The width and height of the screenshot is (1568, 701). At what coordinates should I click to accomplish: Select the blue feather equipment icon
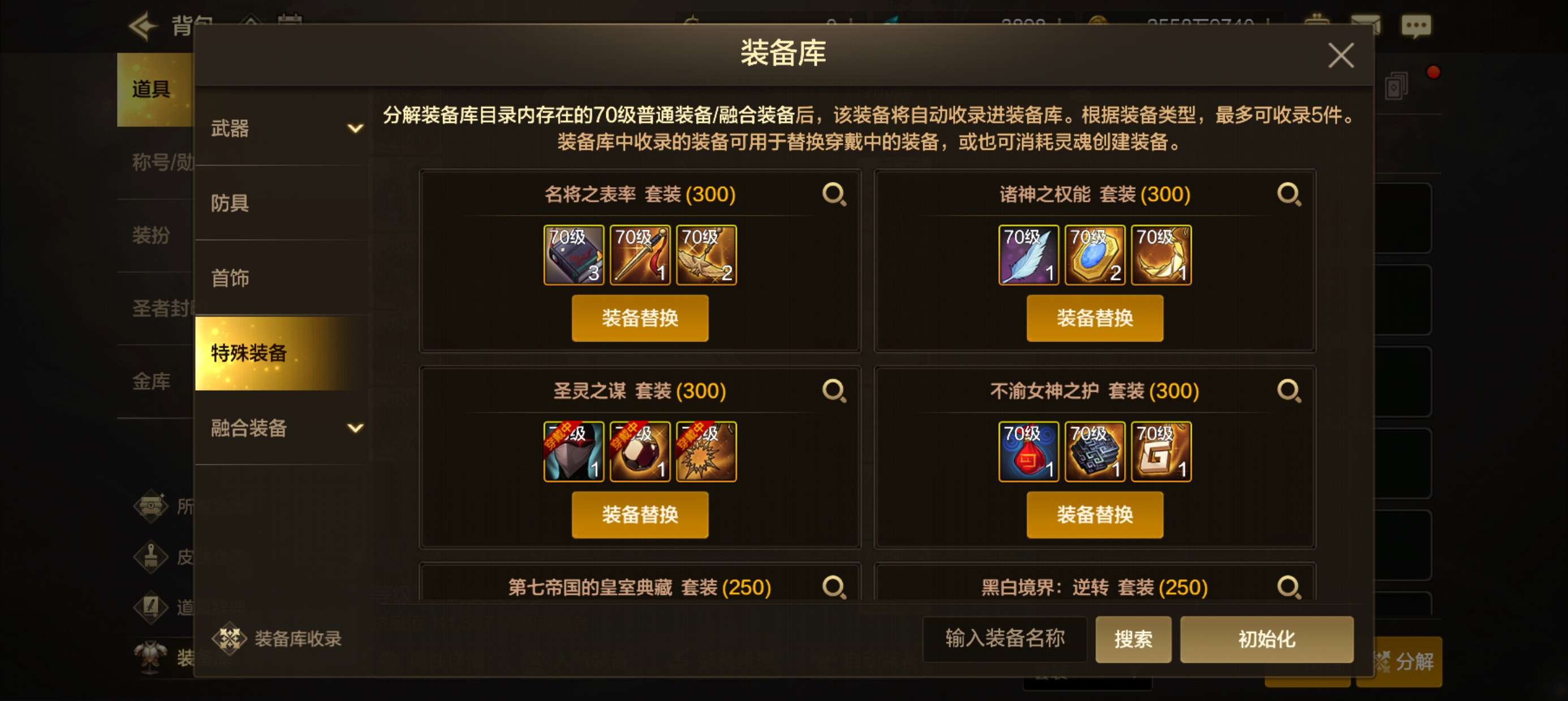pyautogui.click(x=1028, y=255)
